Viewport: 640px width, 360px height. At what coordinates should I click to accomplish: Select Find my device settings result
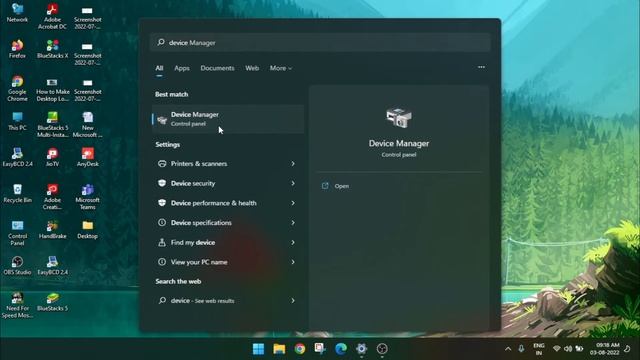point(227,242)
